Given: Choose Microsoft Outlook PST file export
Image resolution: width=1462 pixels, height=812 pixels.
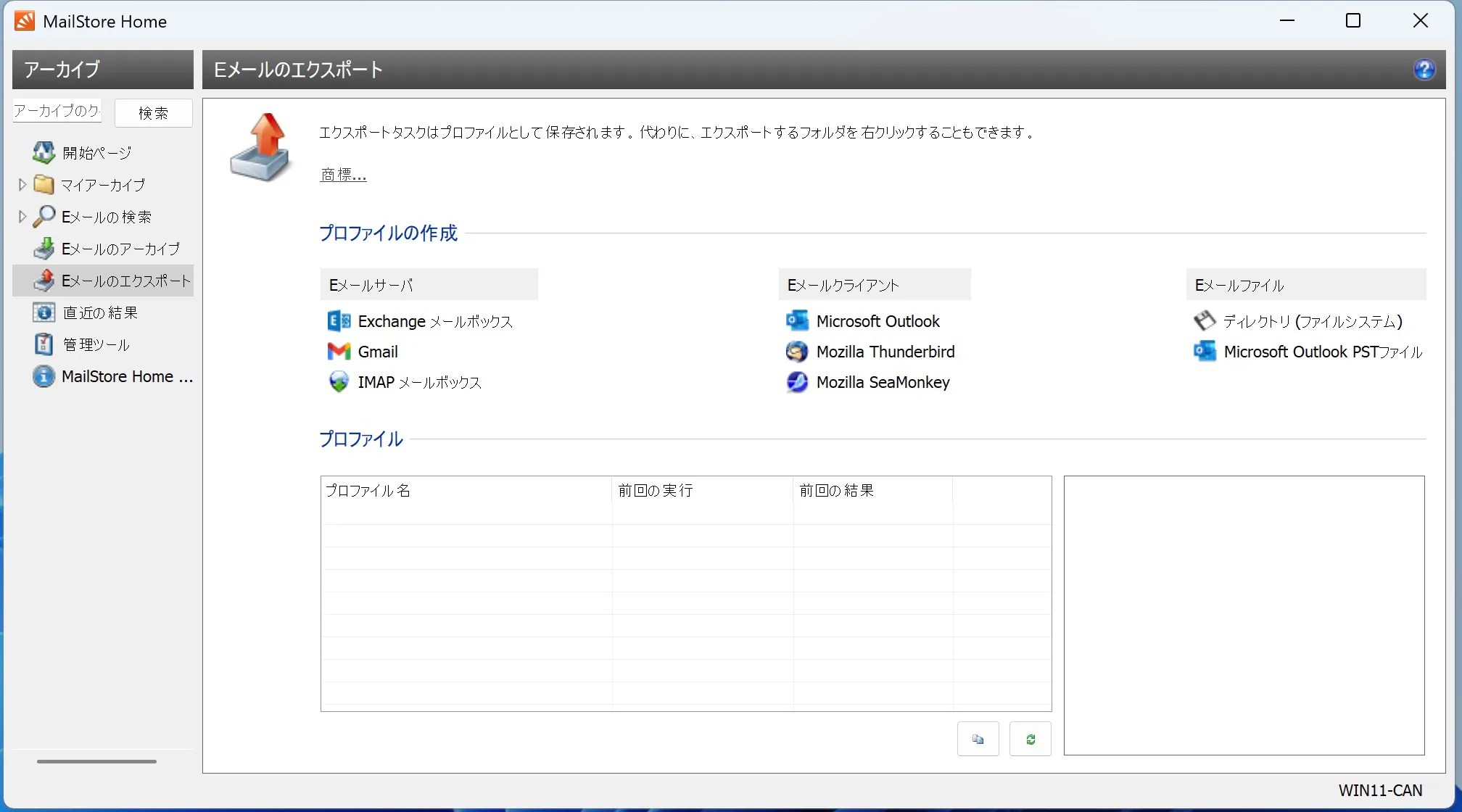Looking at the screenshot, I should [x=1322, y=352].
